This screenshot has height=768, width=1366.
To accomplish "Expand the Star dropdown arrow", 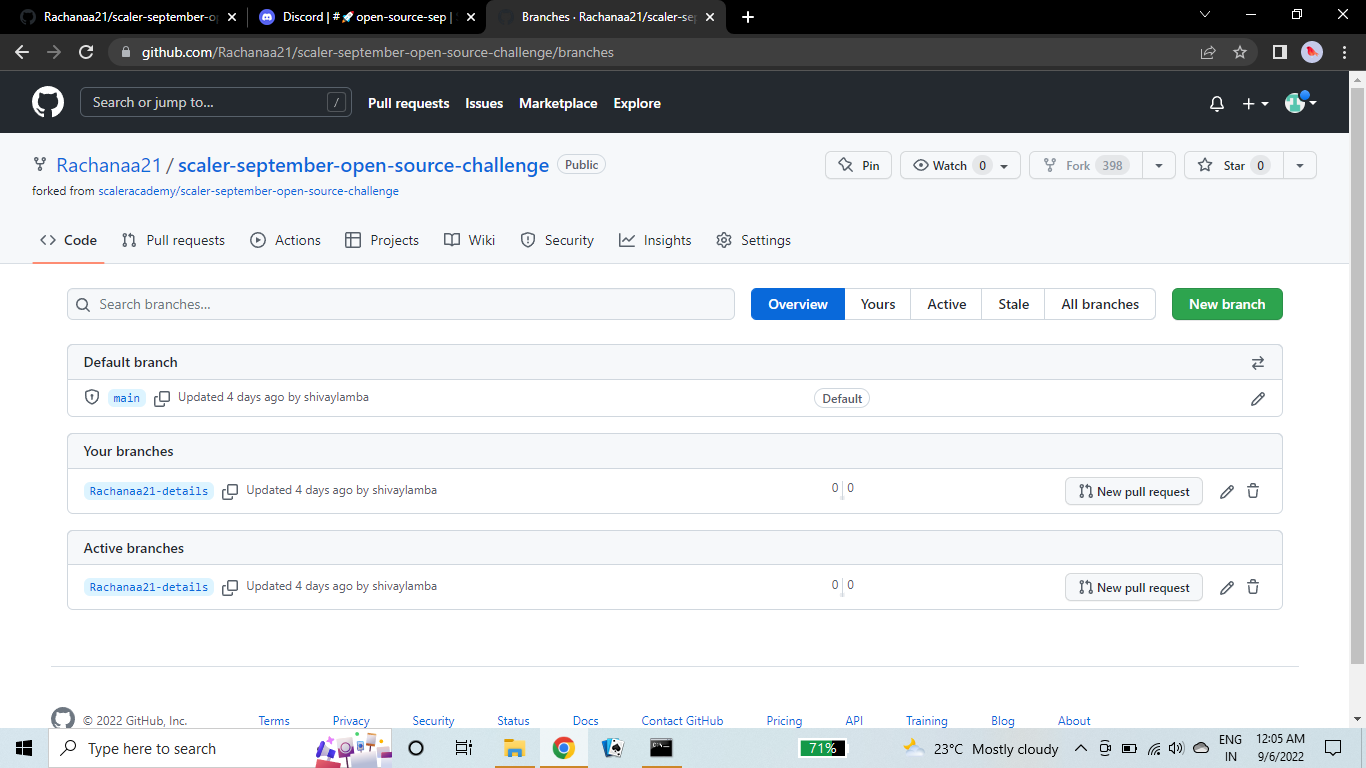I will pos(1299,165).
